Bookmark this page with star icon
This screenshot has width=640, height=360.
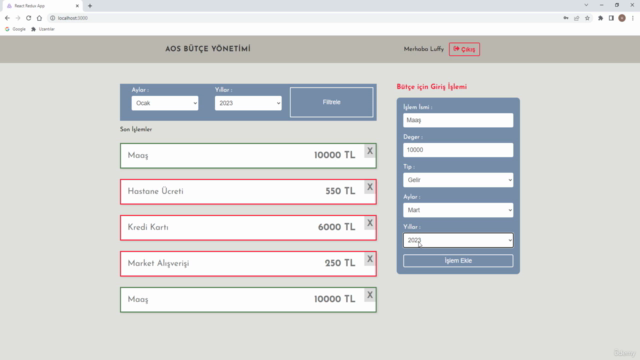click(587, 18)
